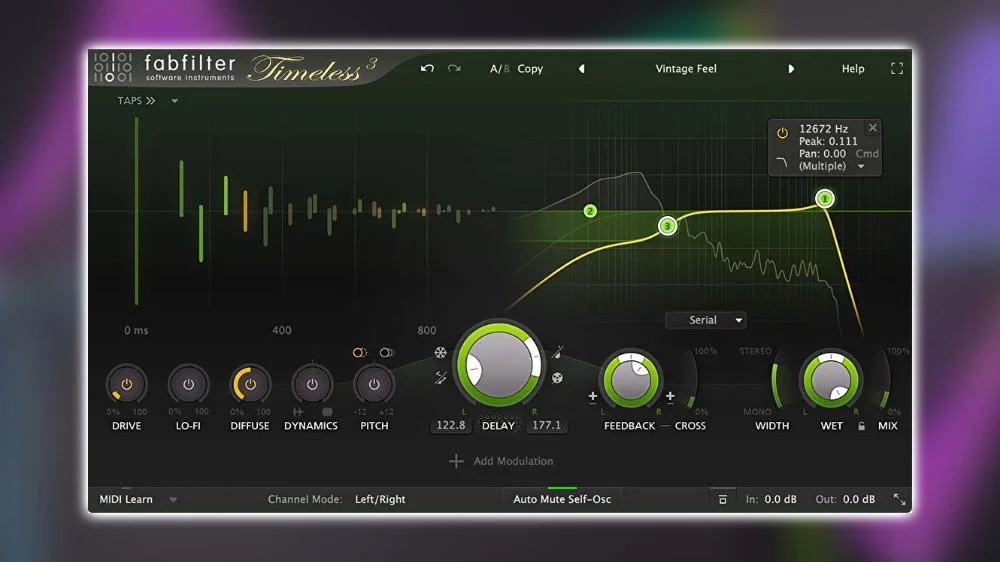Image resolution: width=1000 pixels, height=562 pixels.
Task: Click the tape reel icon right of delay
Action: (557, 378)
